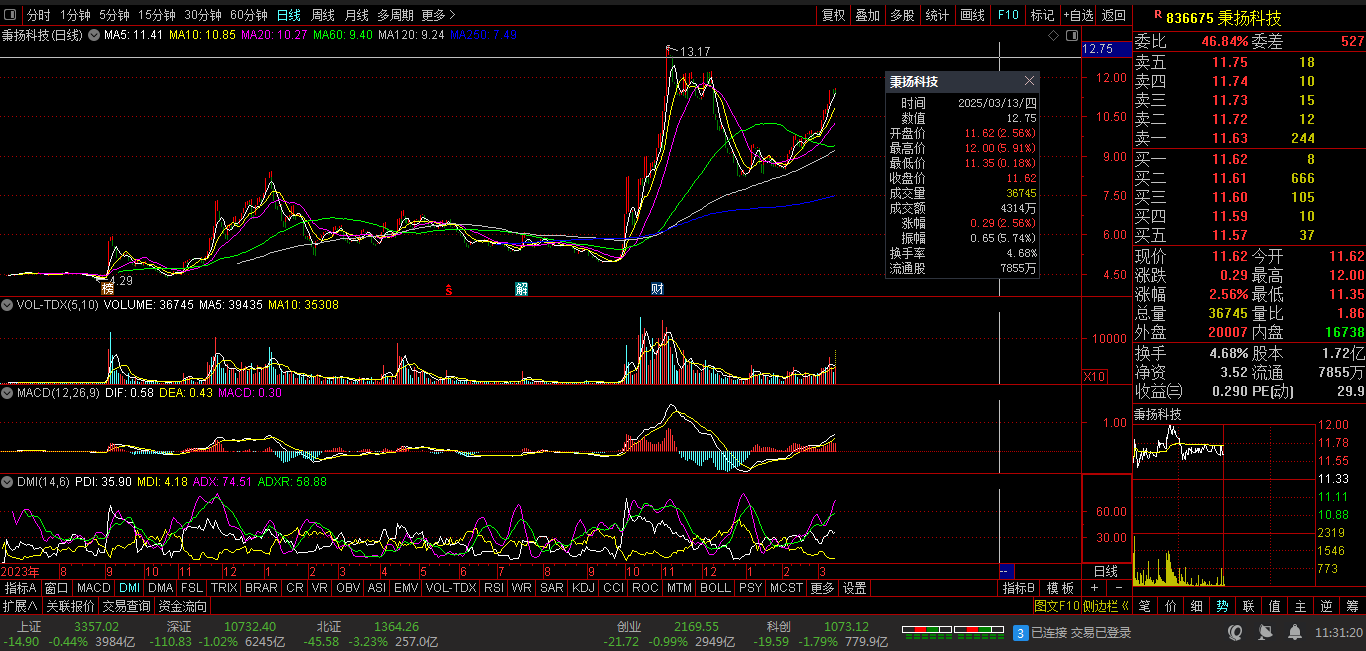Select the 笔 tick tab
Image resolution: width=1366 pixels, height=651 pixels.
click(x=1144, y=605)
